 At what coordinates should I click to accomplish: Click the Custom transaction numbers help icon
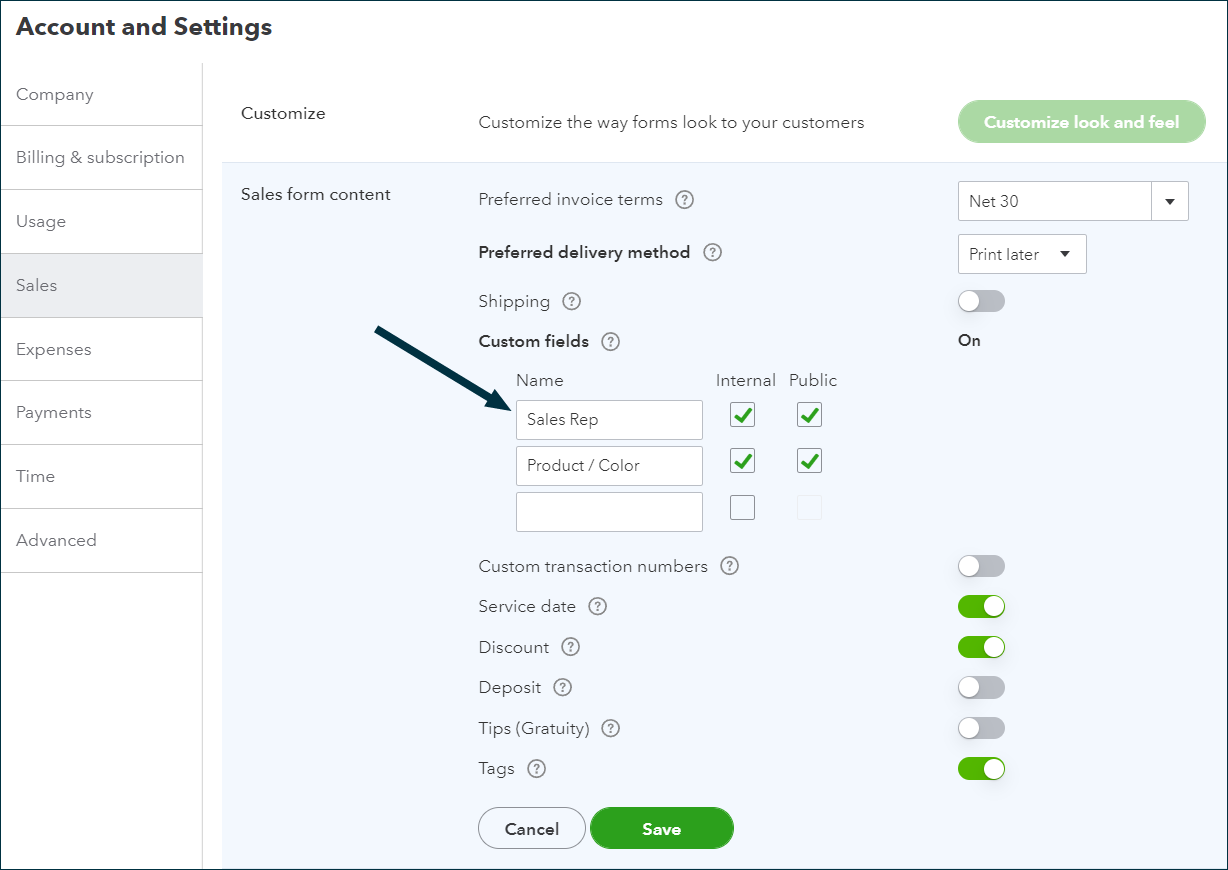(729, 566)
